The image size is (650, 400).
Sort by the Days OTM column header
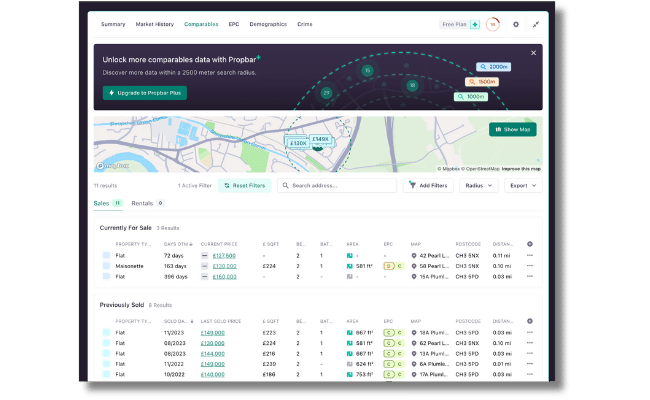click(178, 244)
